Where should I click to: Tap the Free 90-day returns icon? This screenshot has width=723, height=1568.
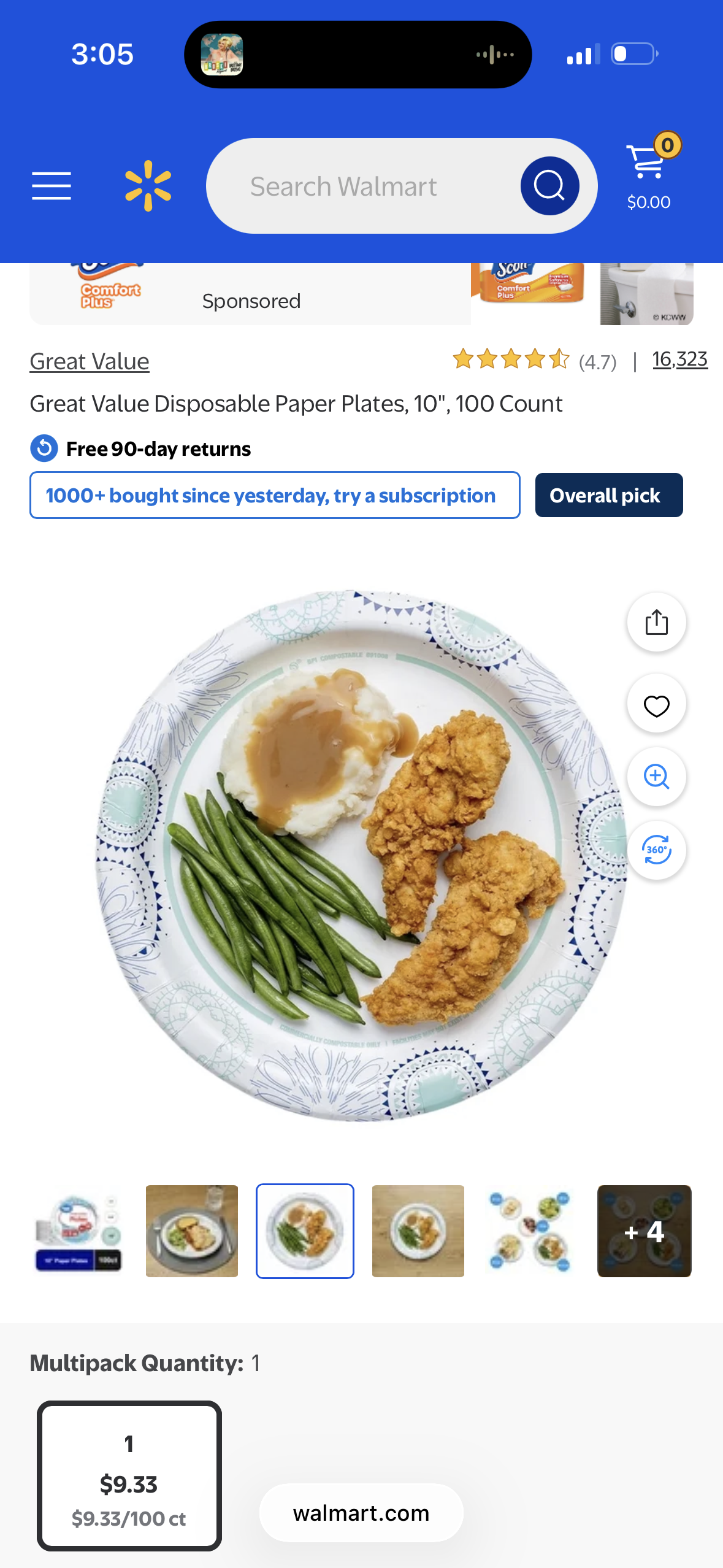[x=44, y=448]
